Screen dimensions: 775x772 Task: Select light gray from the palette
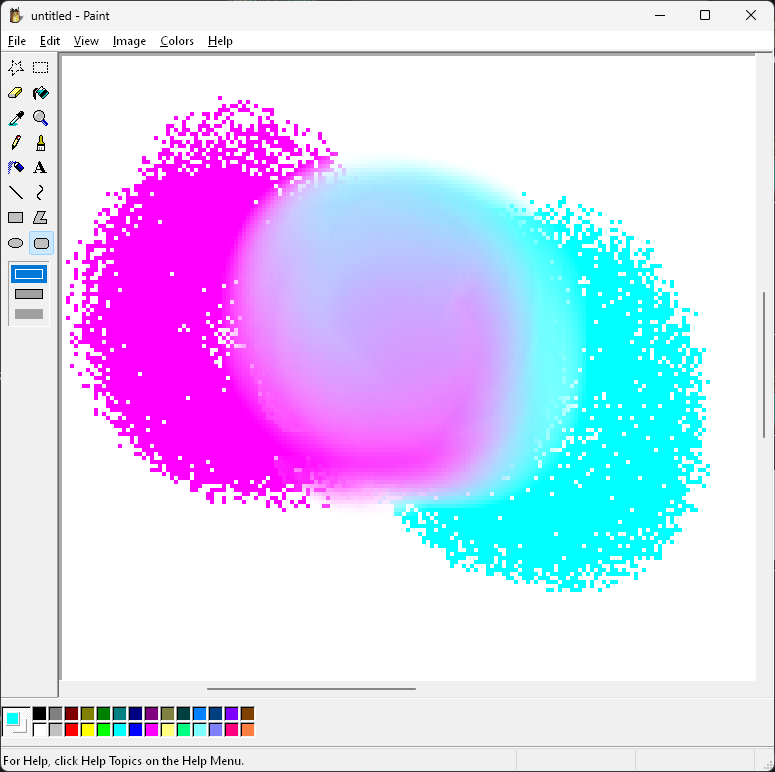55,729
